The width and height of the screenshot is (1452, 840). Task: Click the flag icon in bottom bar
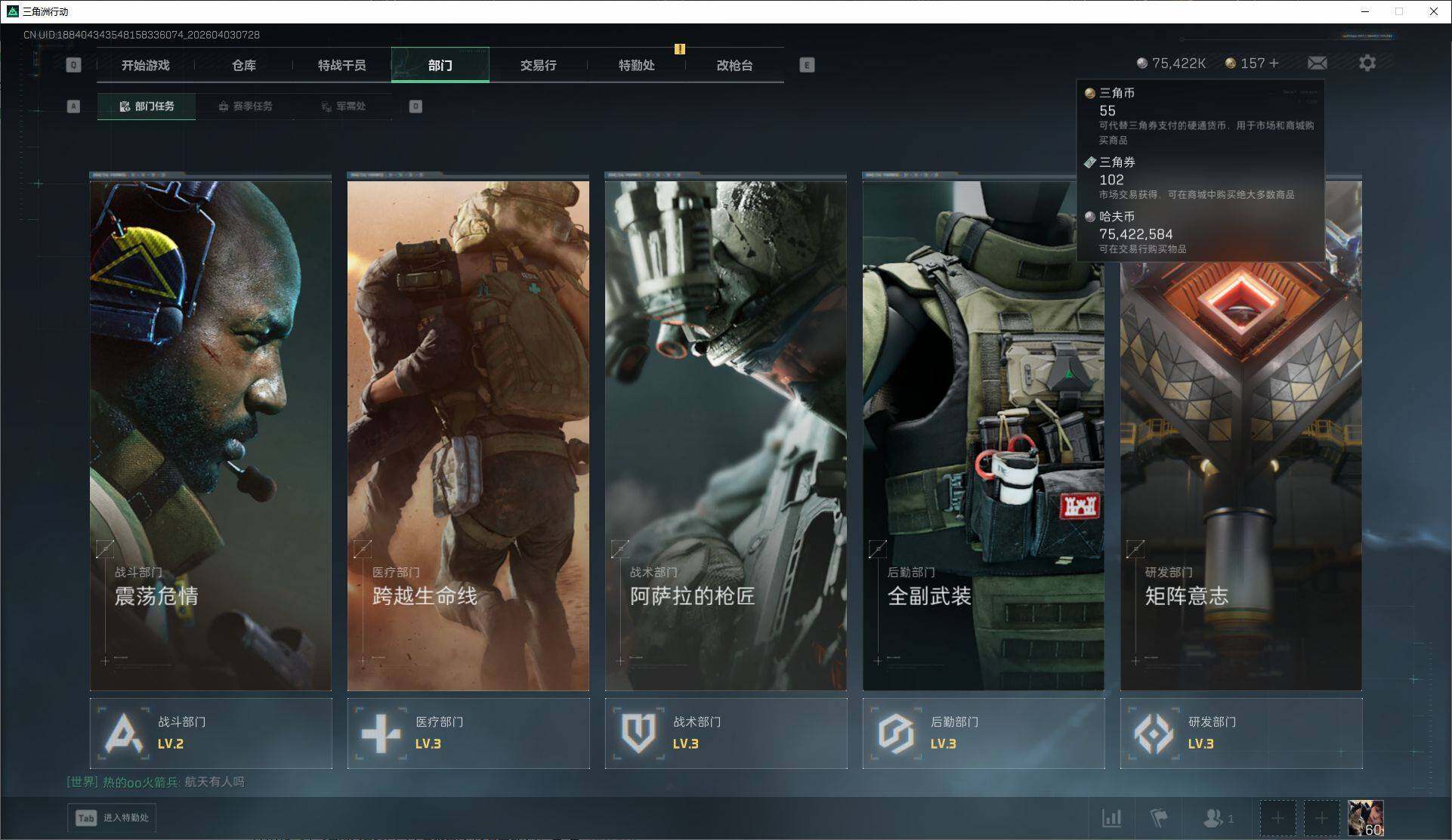pyautogui.click(x=1159, y=818)
